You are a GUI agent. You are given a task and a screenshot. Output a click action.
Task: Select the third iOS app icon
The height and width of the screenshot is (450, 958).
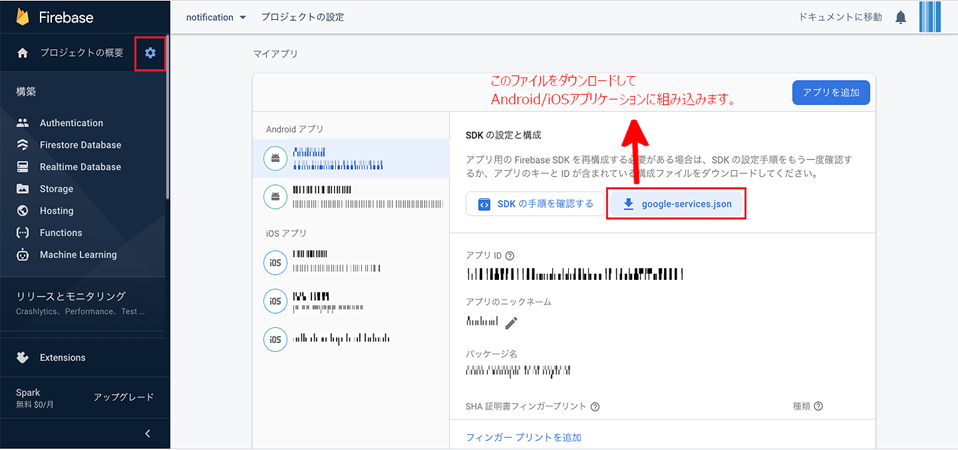(x=275, y=339)
